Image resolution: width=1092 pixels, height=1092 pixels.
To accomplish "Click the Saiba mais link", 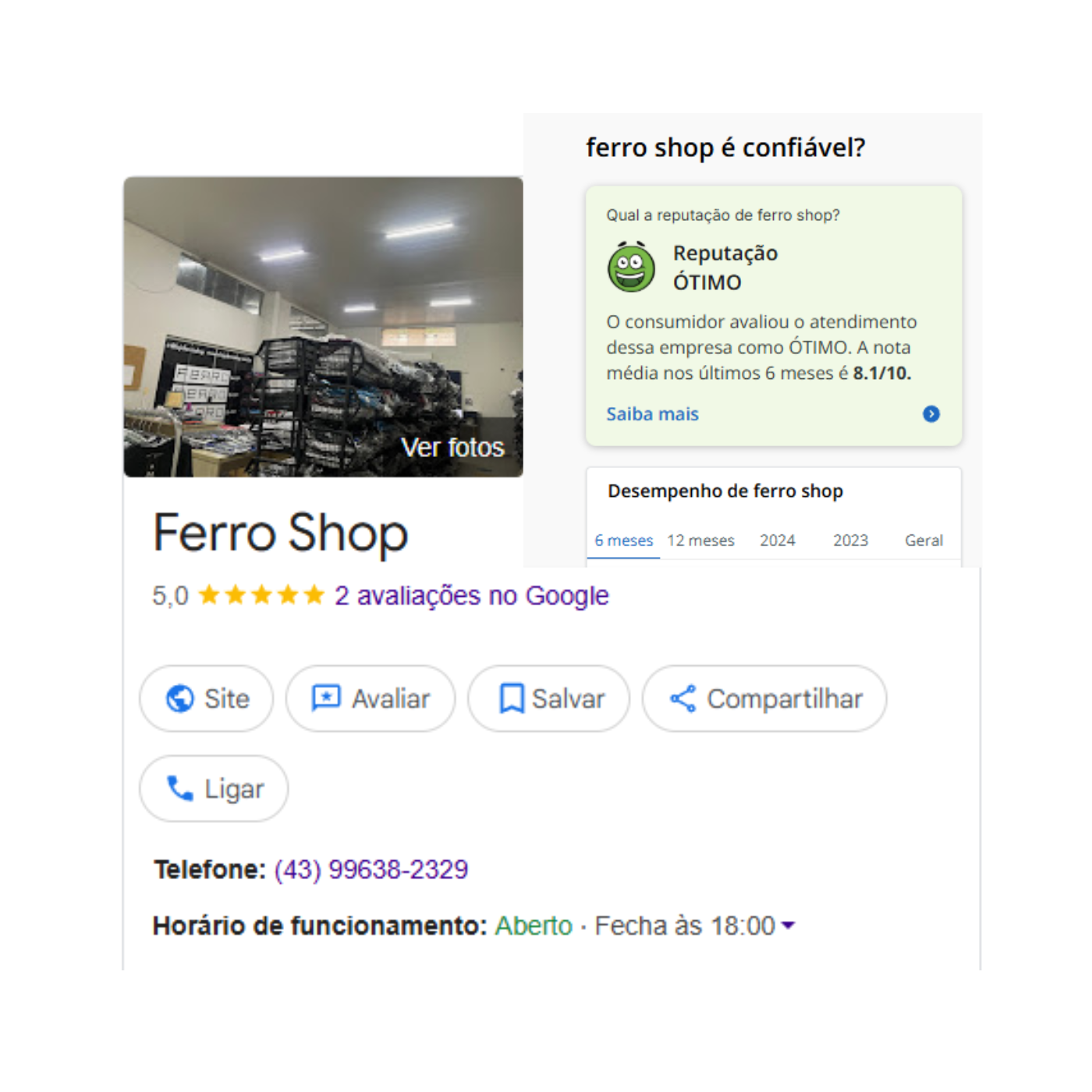I will tap(652, 414).
